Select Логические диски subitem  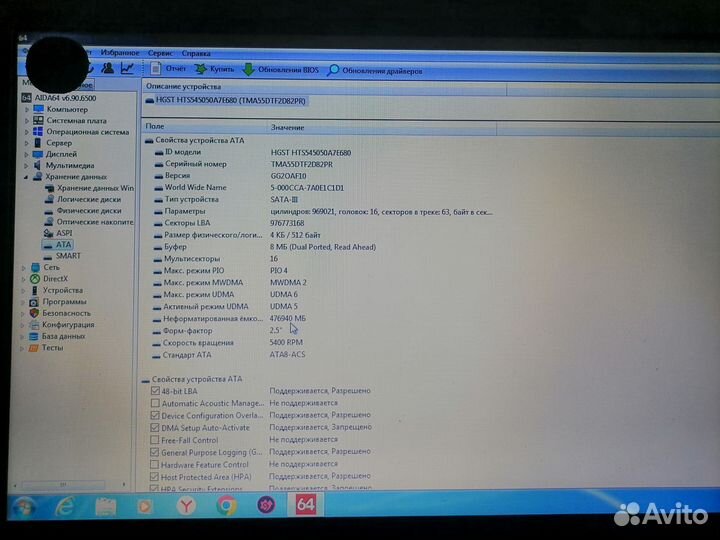coord(83,199)
